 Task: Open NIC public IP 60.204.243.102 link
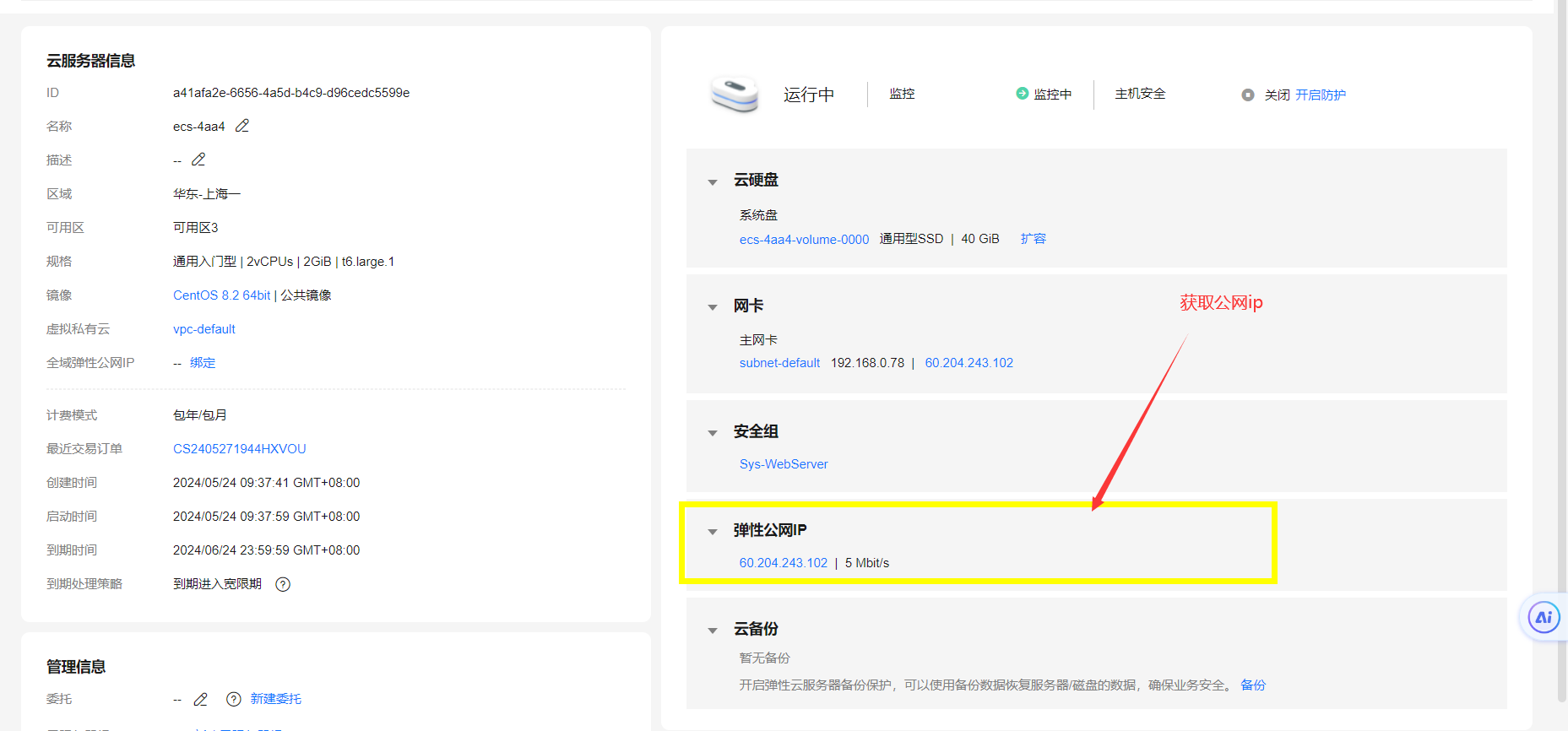coord(969,363)
